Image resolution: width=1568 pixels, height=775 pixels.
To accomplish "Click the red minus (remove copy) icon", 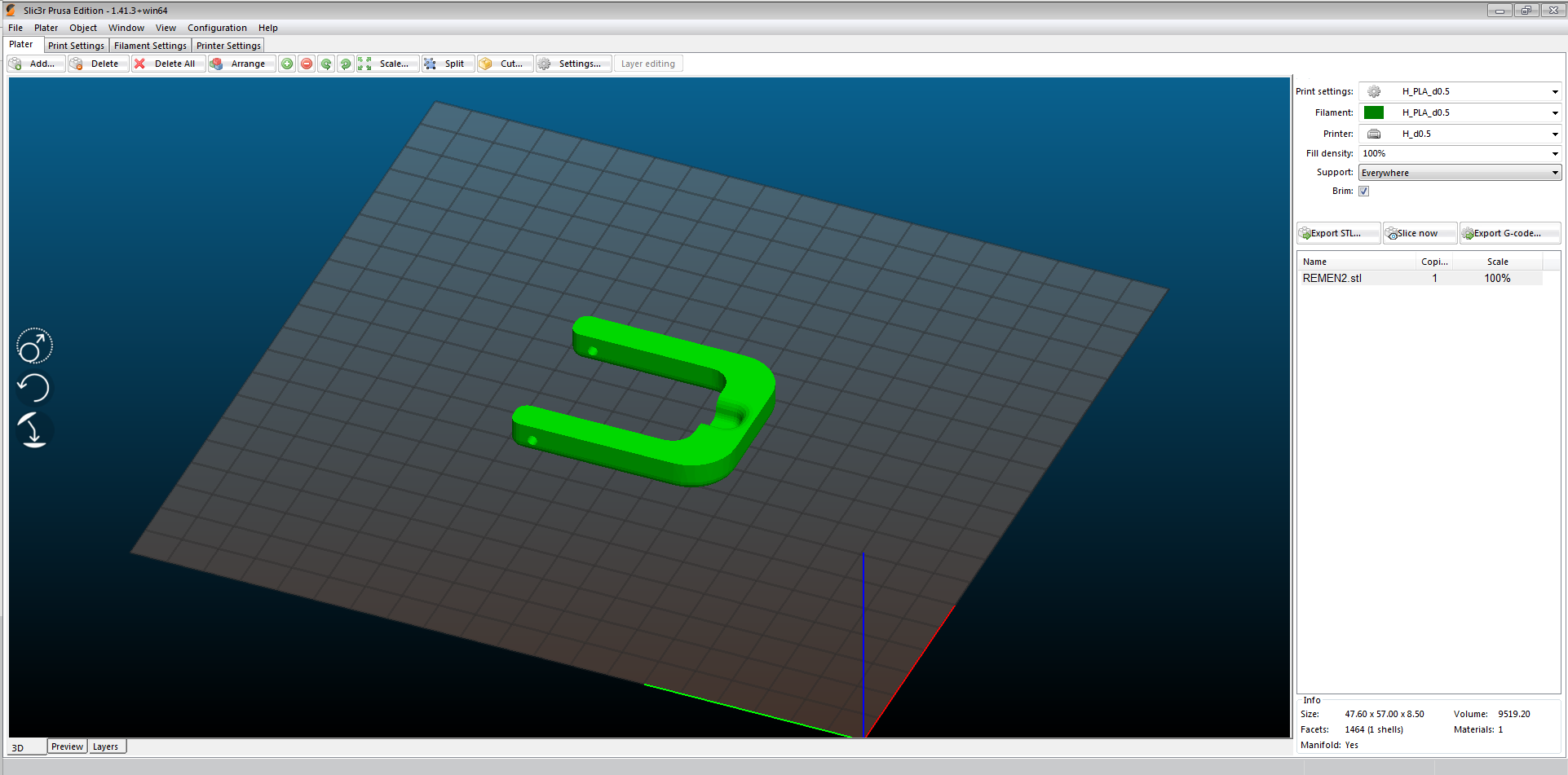I will [x=307, y=64].
